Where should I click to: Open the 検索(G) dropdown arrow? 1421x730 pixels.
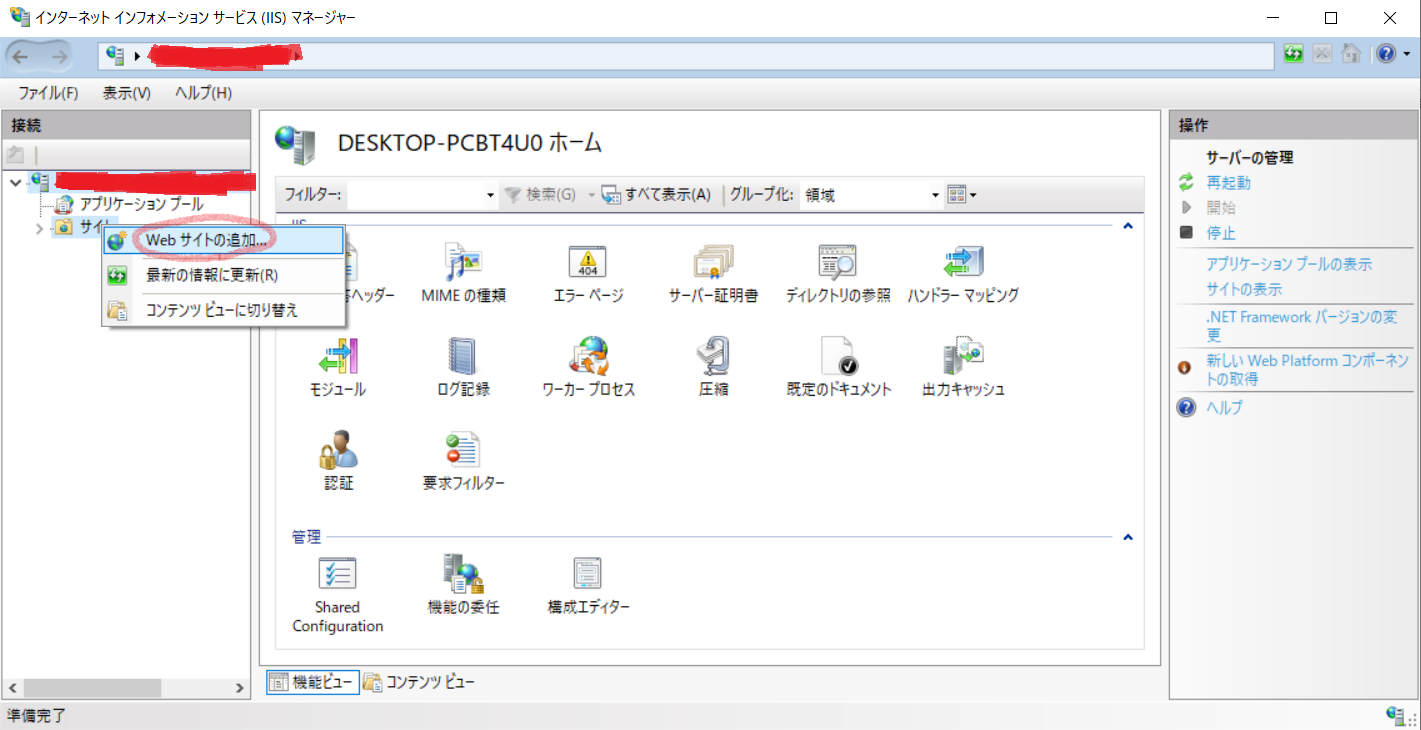pos(591,195)
